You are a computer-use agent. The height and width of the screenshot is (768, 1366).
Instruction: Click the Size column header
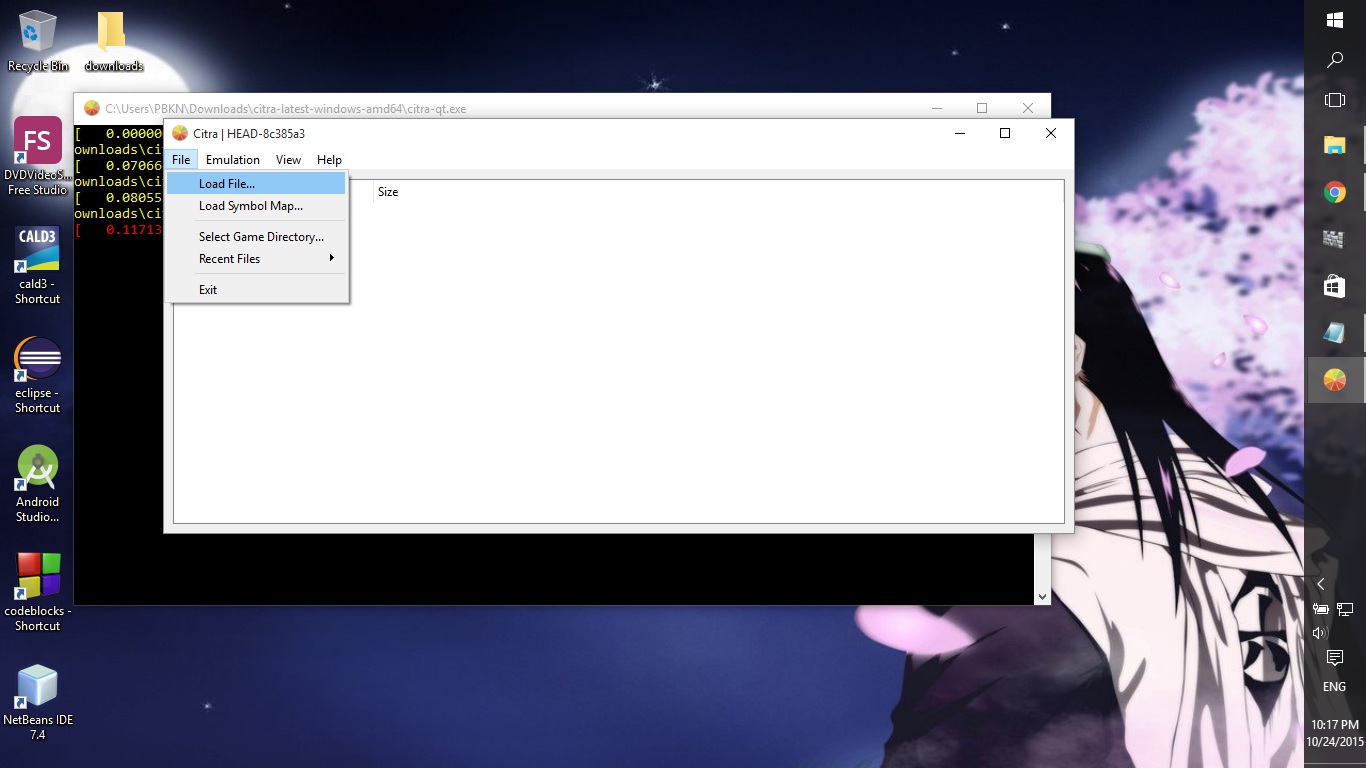(388, 192)
